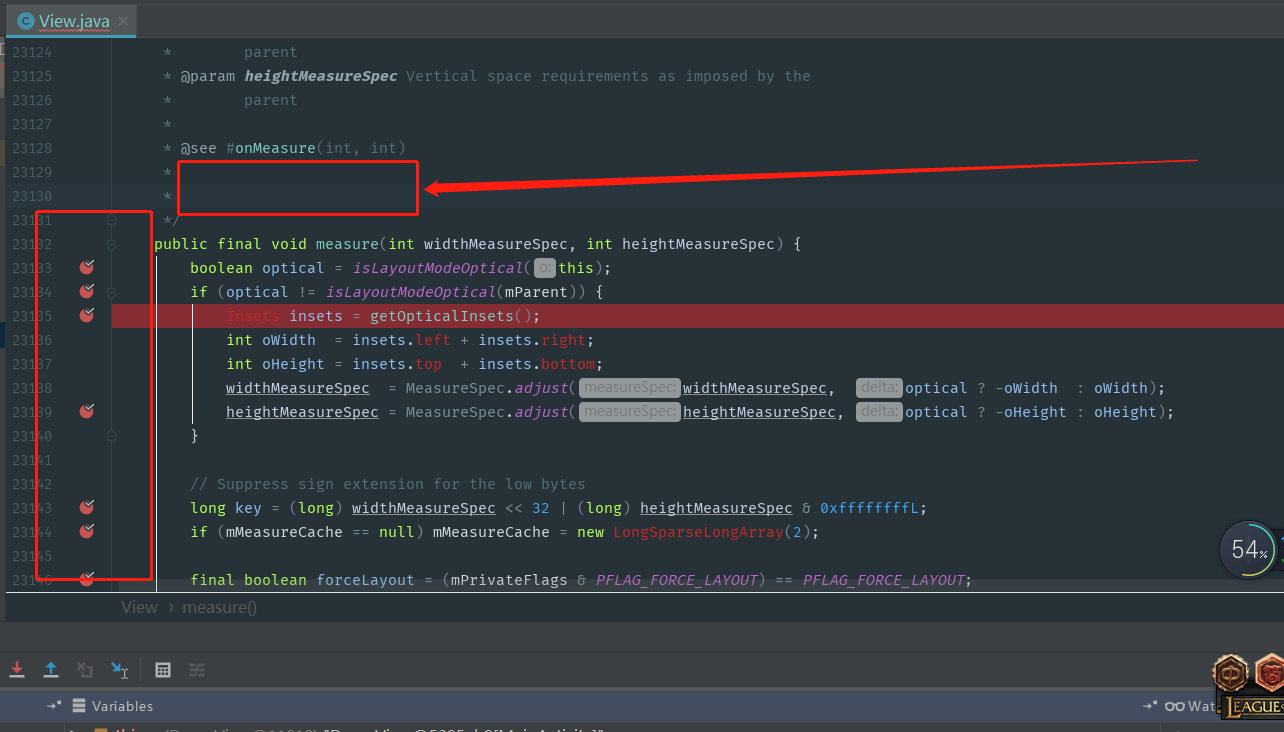The width and height of the screenshot is (1284, 732).
Task: Click the restore layout arrow left of Watches
Action: (x=1150, y=706)
